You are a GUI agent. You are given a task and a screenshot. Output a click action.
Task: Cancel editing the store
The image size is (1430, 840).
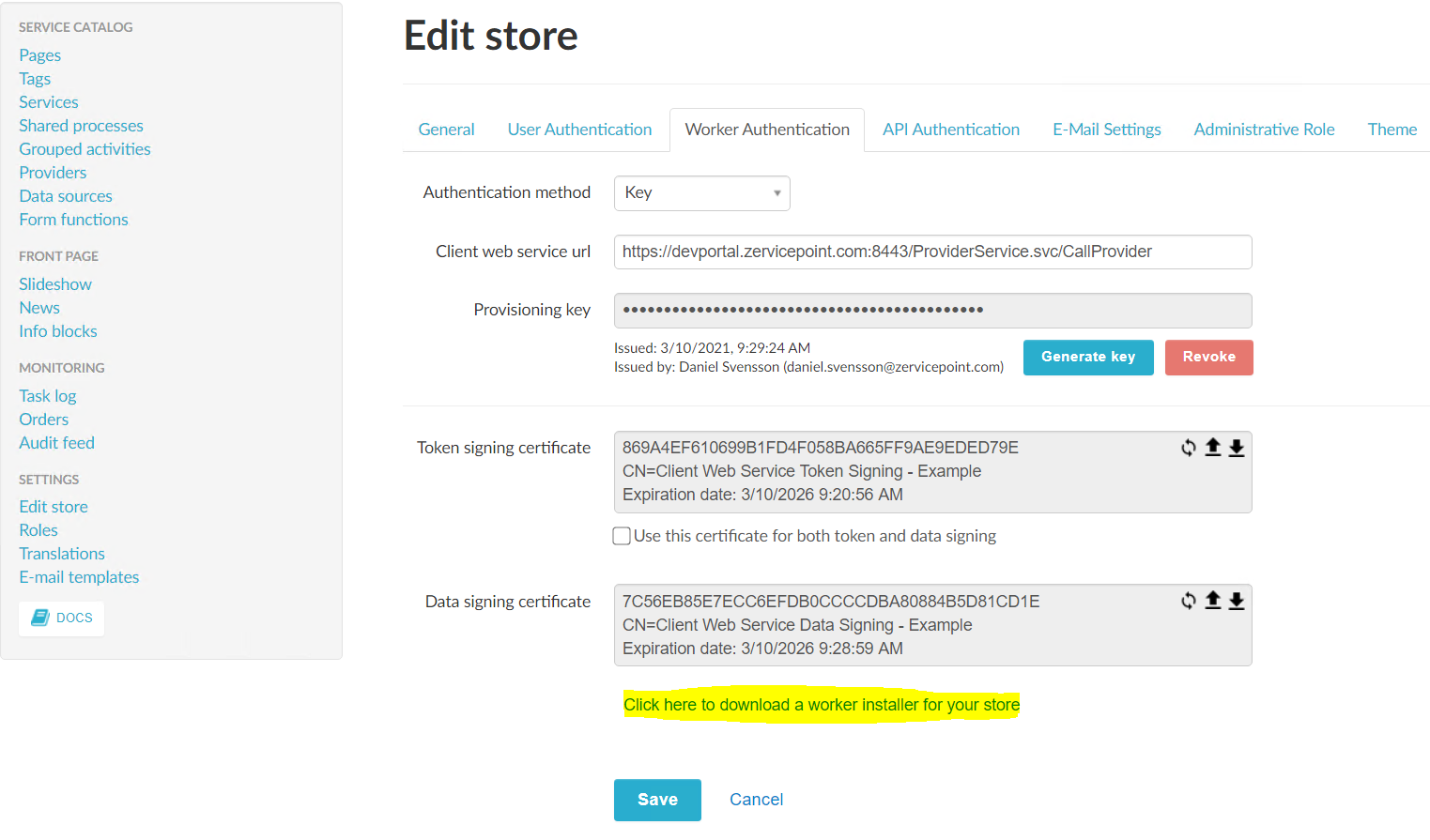pos(756,800)
